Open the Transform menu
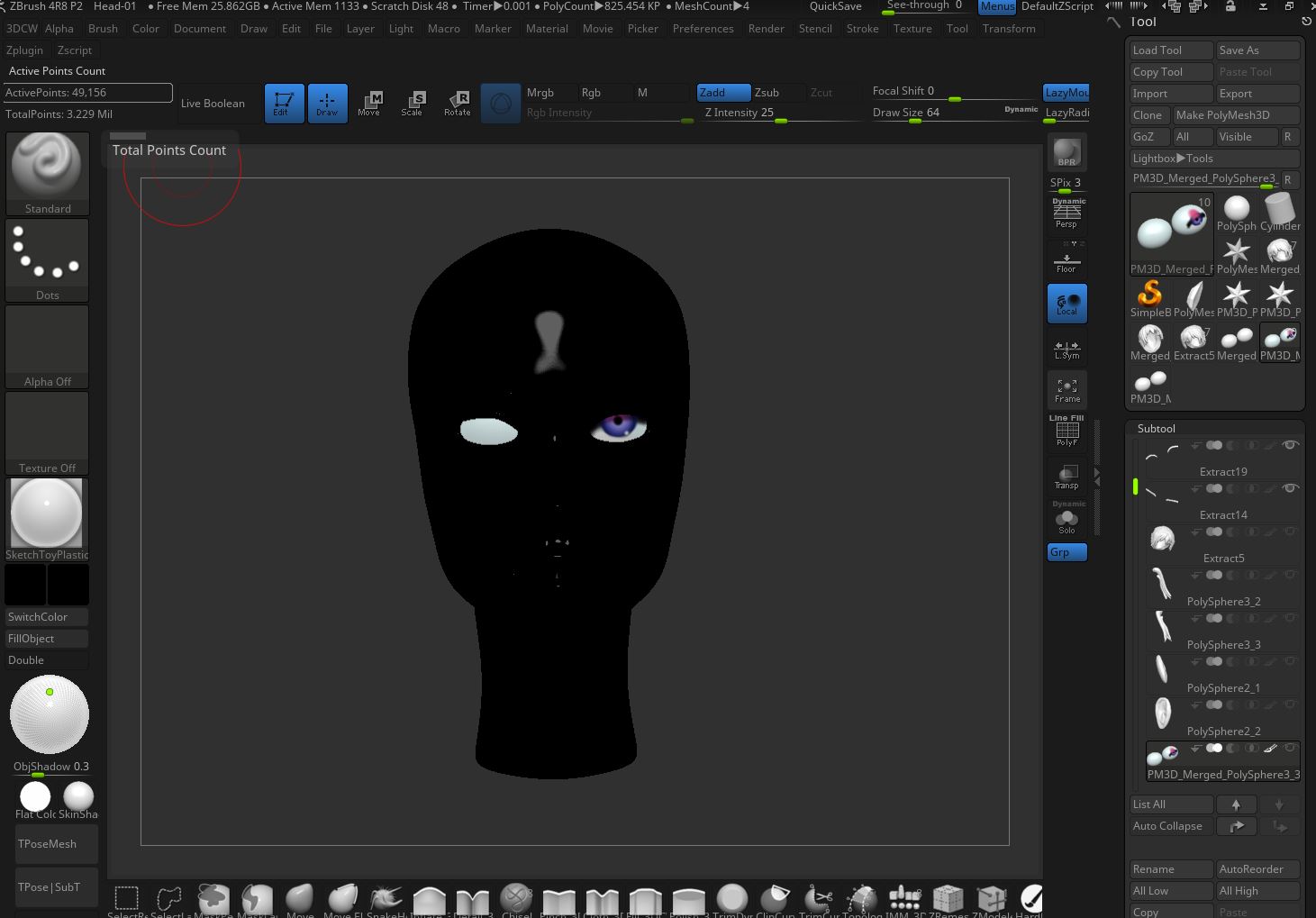 point(1009,29)
